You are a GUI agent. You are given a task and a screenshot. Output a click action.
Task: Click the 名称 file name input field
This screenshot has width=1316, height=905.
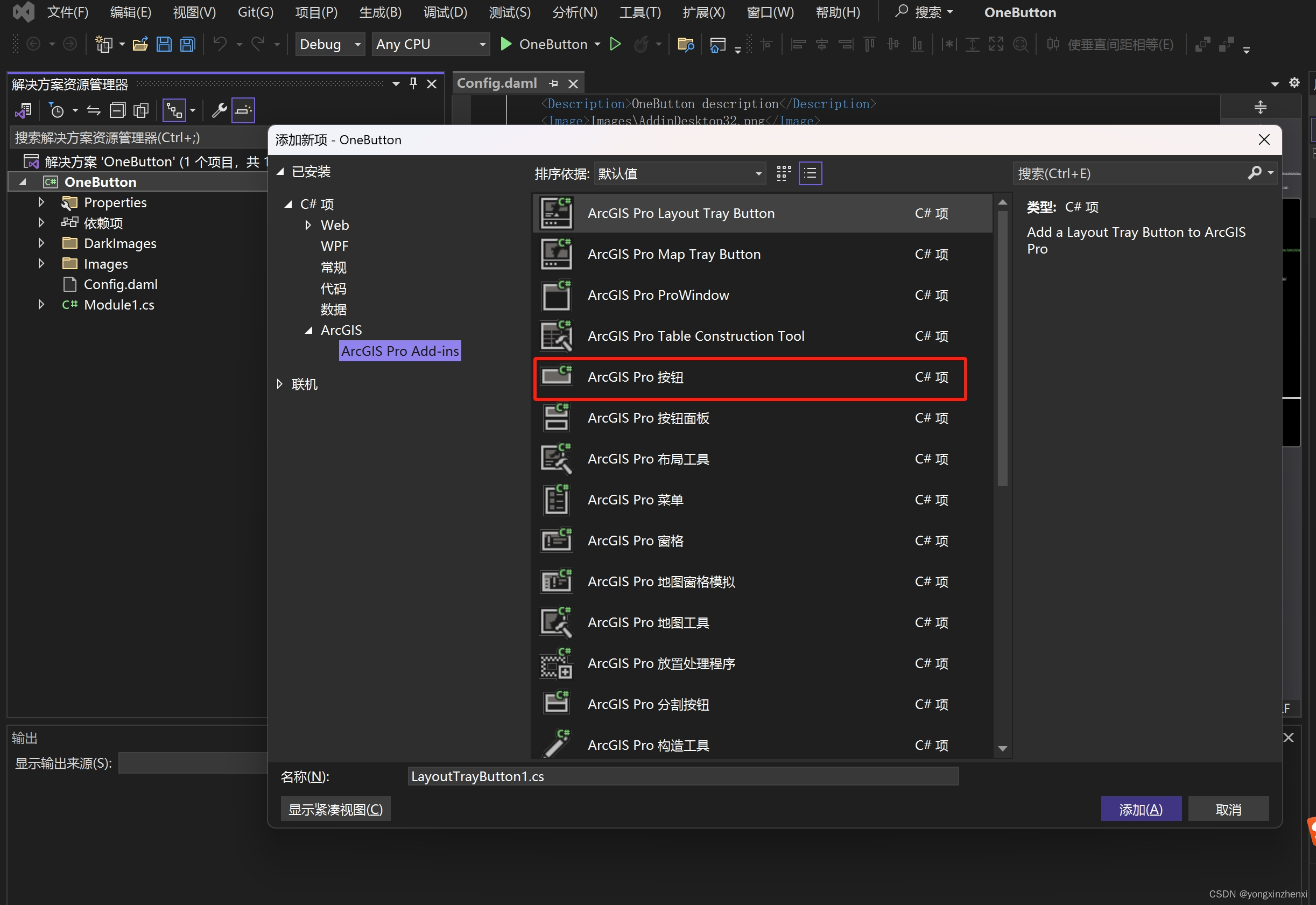pos(683,776)
